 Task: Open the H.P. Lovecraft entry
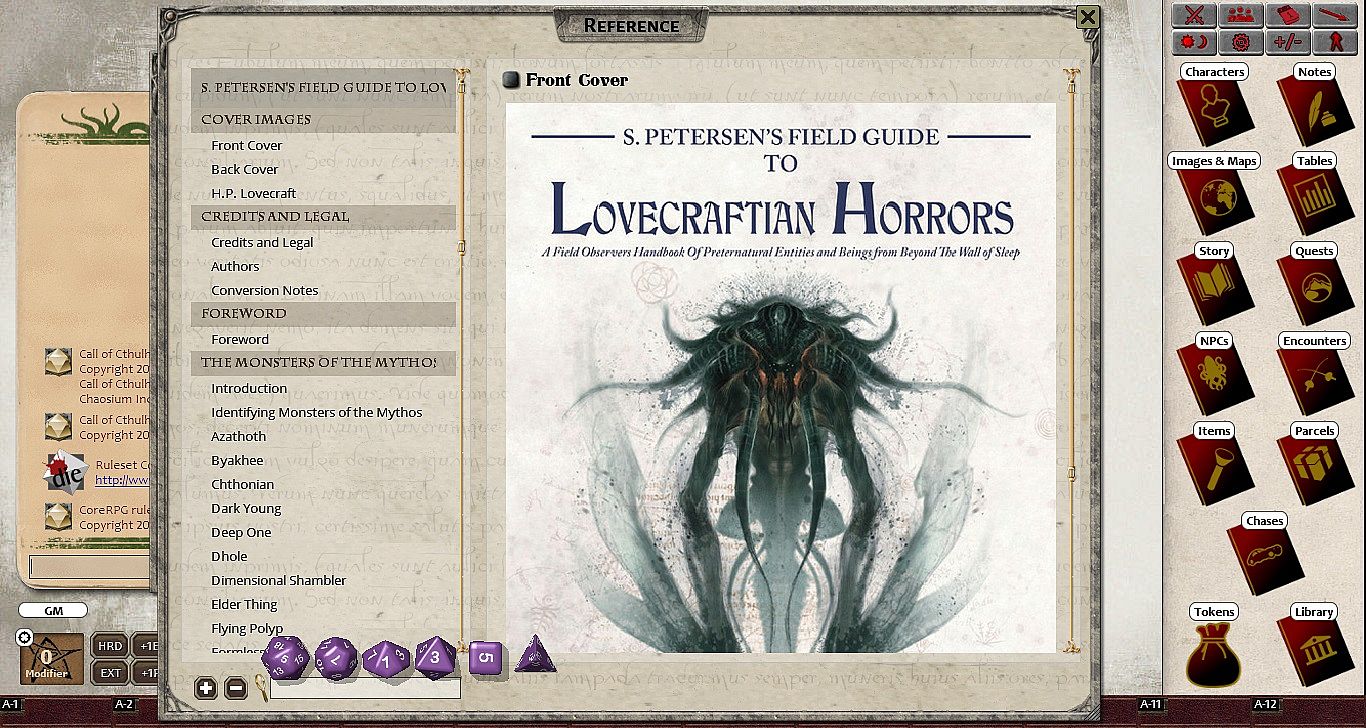pyautogui.click(x=254, y=193)
